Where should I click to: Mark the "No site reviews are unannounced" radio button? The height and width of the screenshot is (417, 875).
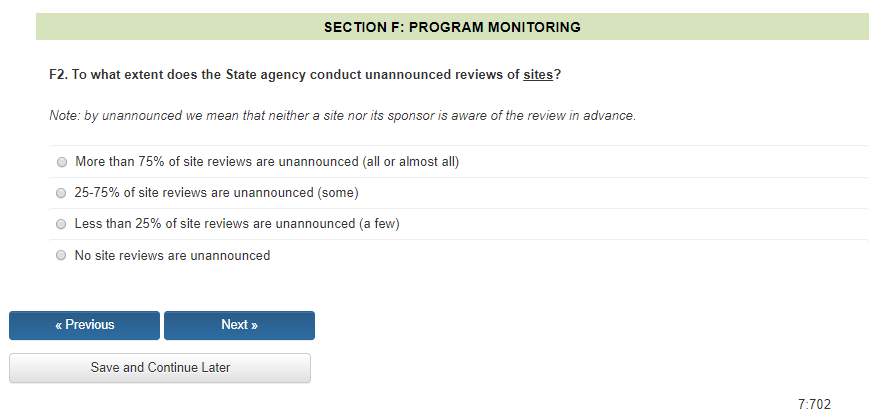63,256
